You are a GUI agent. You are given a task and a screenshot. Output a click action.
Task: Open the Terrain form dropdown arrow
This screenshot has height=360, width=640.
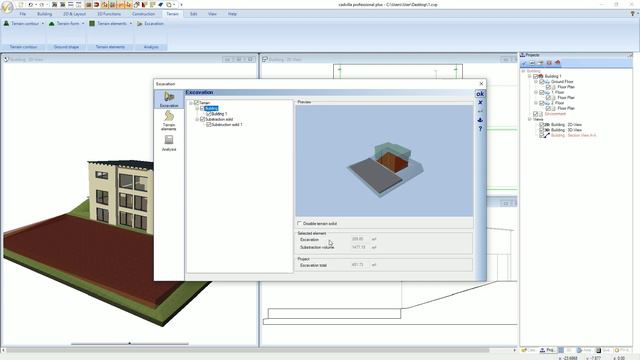point(83,24)
